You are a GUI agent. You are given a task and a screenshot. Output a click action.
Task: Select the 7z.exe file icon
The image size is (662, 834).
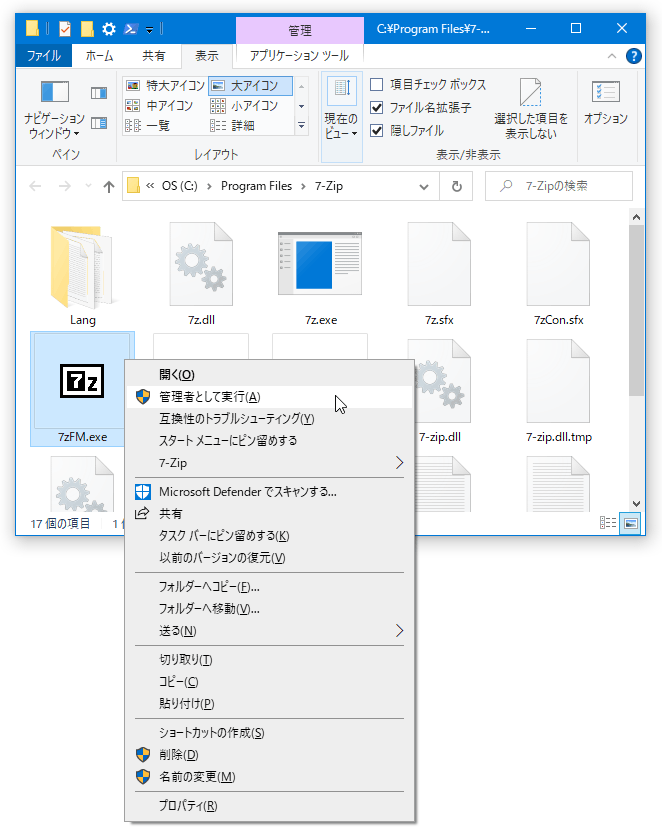(x=320, y=264)
